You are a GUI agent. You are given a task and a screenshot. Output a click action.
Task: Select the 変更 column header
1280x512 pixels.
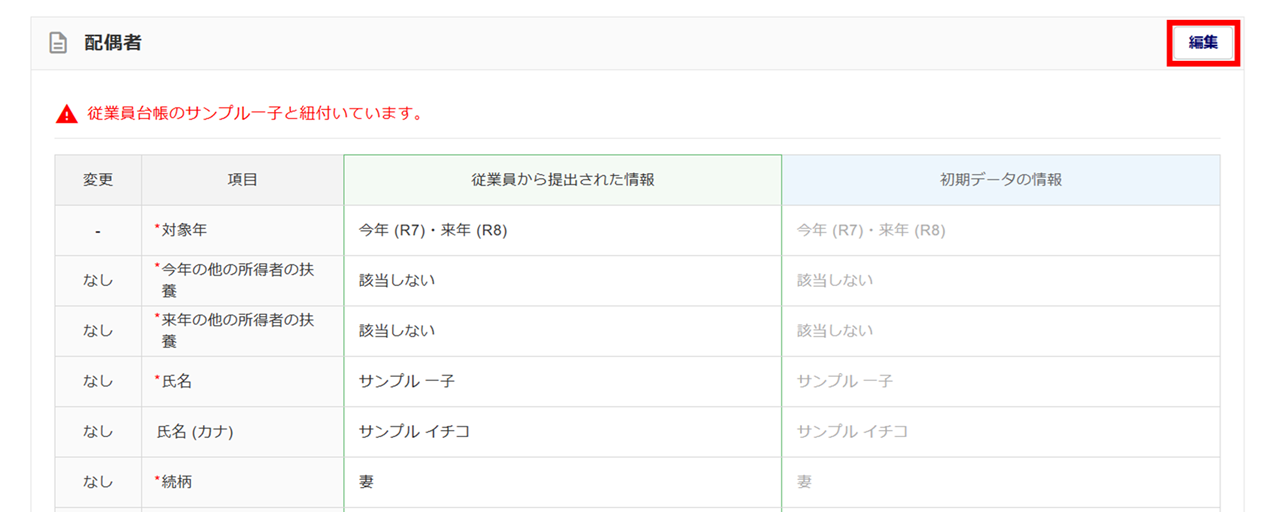(98, 180)
